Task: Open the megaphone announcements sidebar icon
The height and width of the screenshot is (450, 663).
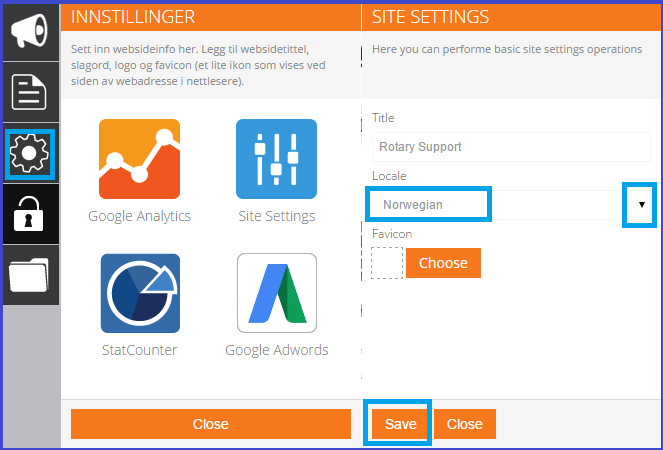Action: 29,30
